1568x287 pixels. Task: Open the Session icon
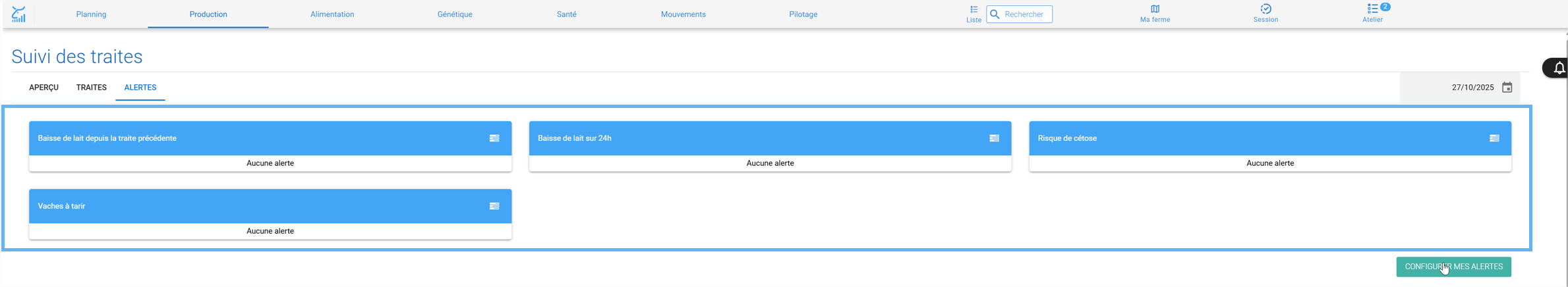(x=1265, y=9)
